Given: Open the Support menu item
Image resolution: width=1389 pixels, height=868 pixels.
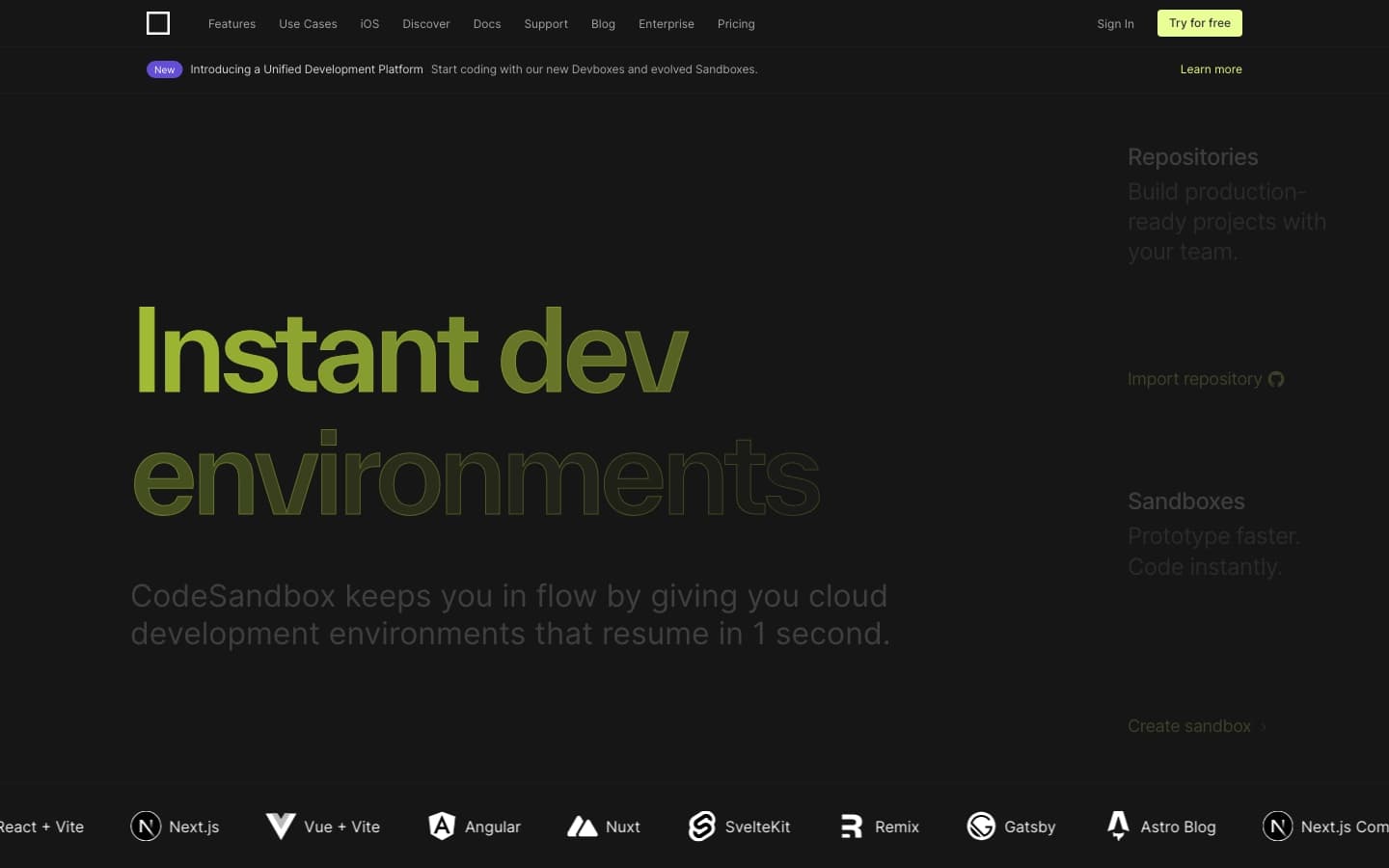Looking at the screenshot, I should 546,24.
